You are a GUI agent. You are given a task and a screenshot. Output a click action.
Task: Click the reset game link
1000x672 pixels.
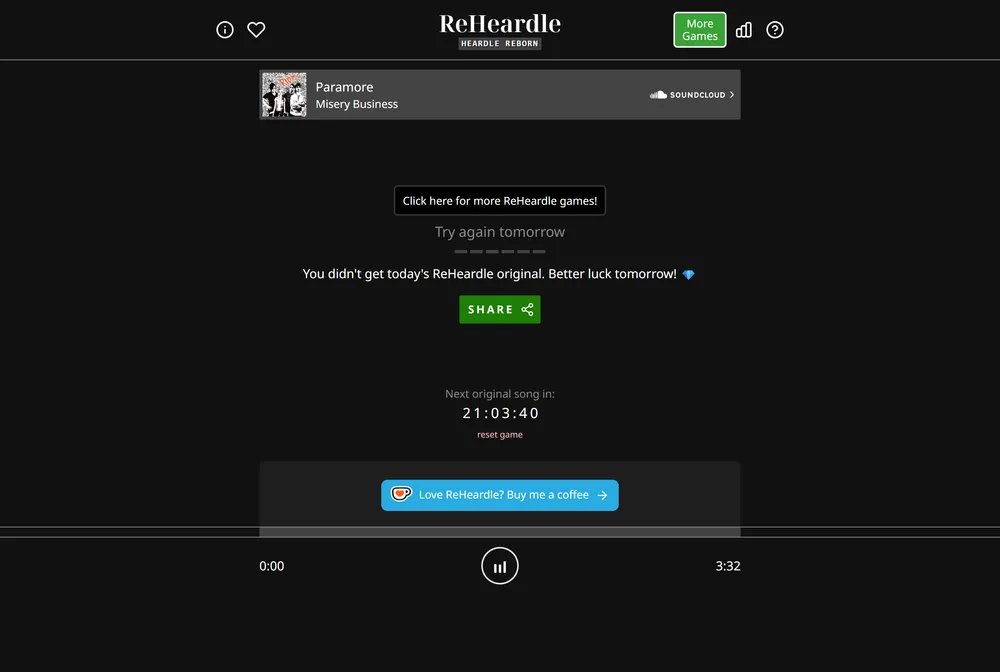[500, 435]
